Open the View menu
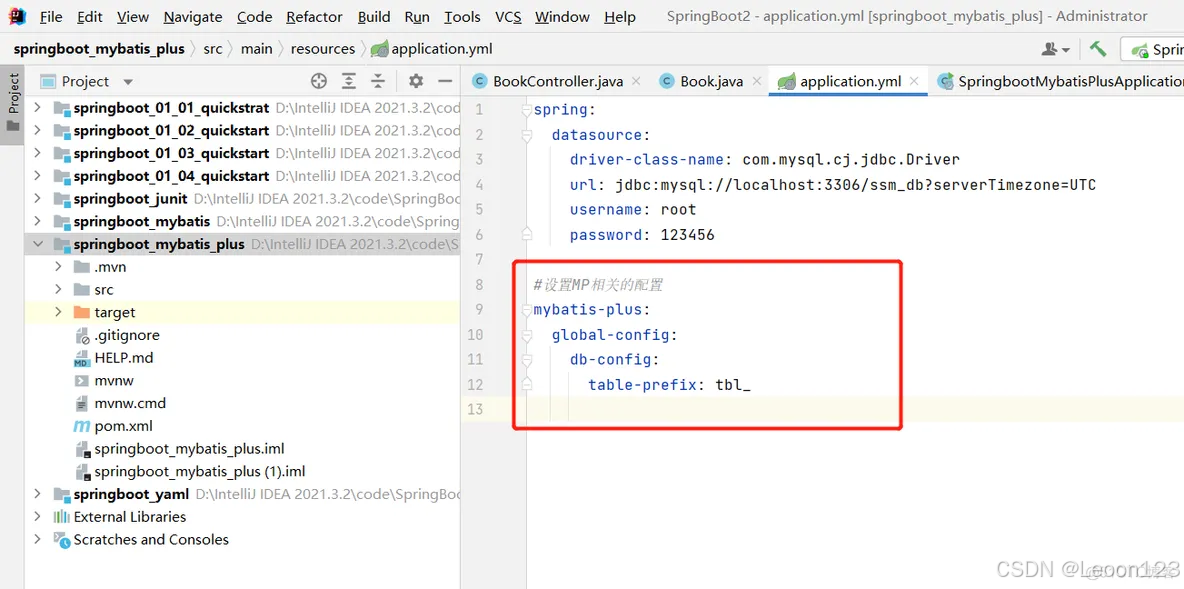Screen dimensions: 1184x589 coord(133,17)
